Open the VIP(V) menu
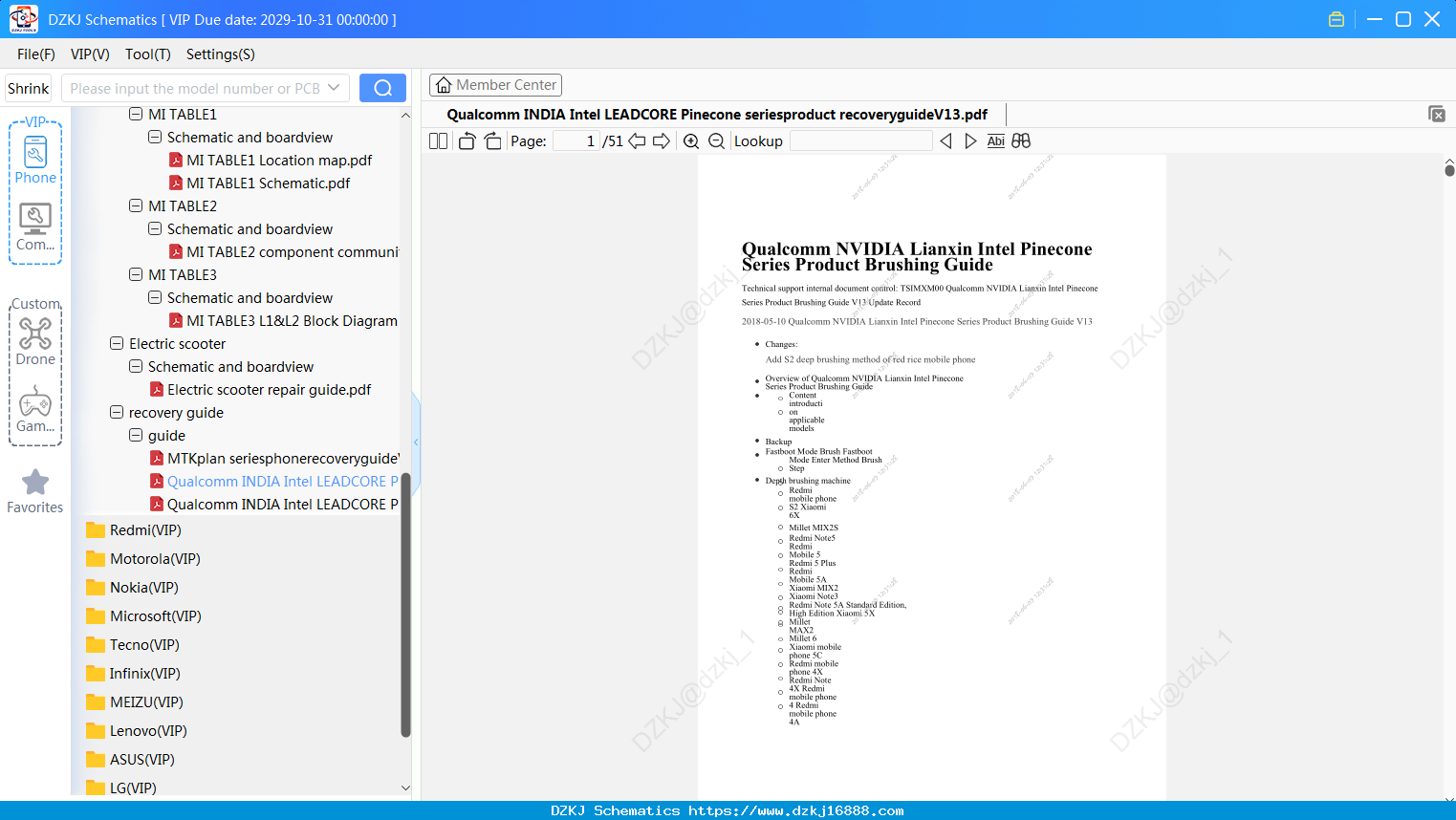Image resolution: width=1456 pixels, height=820 pixels. [90, 54]
